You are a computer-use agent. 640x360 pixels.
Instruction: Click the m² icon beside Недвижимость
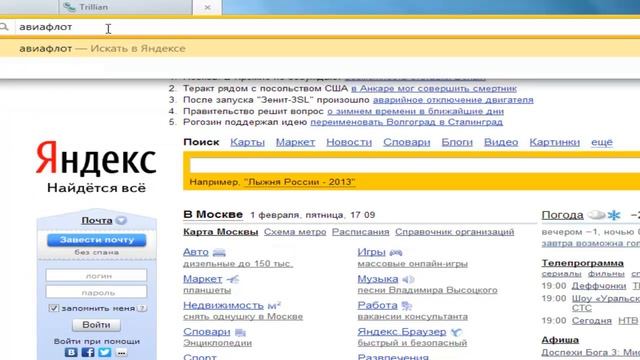coord(274,305)
